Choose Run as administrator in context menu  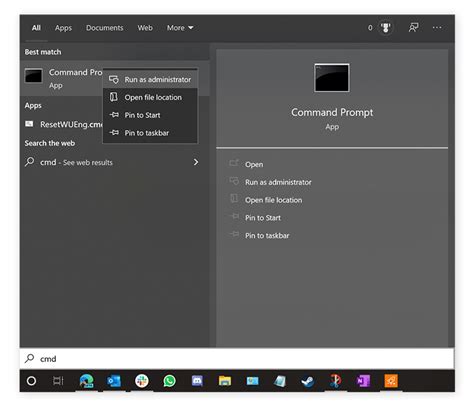[150, 80]
